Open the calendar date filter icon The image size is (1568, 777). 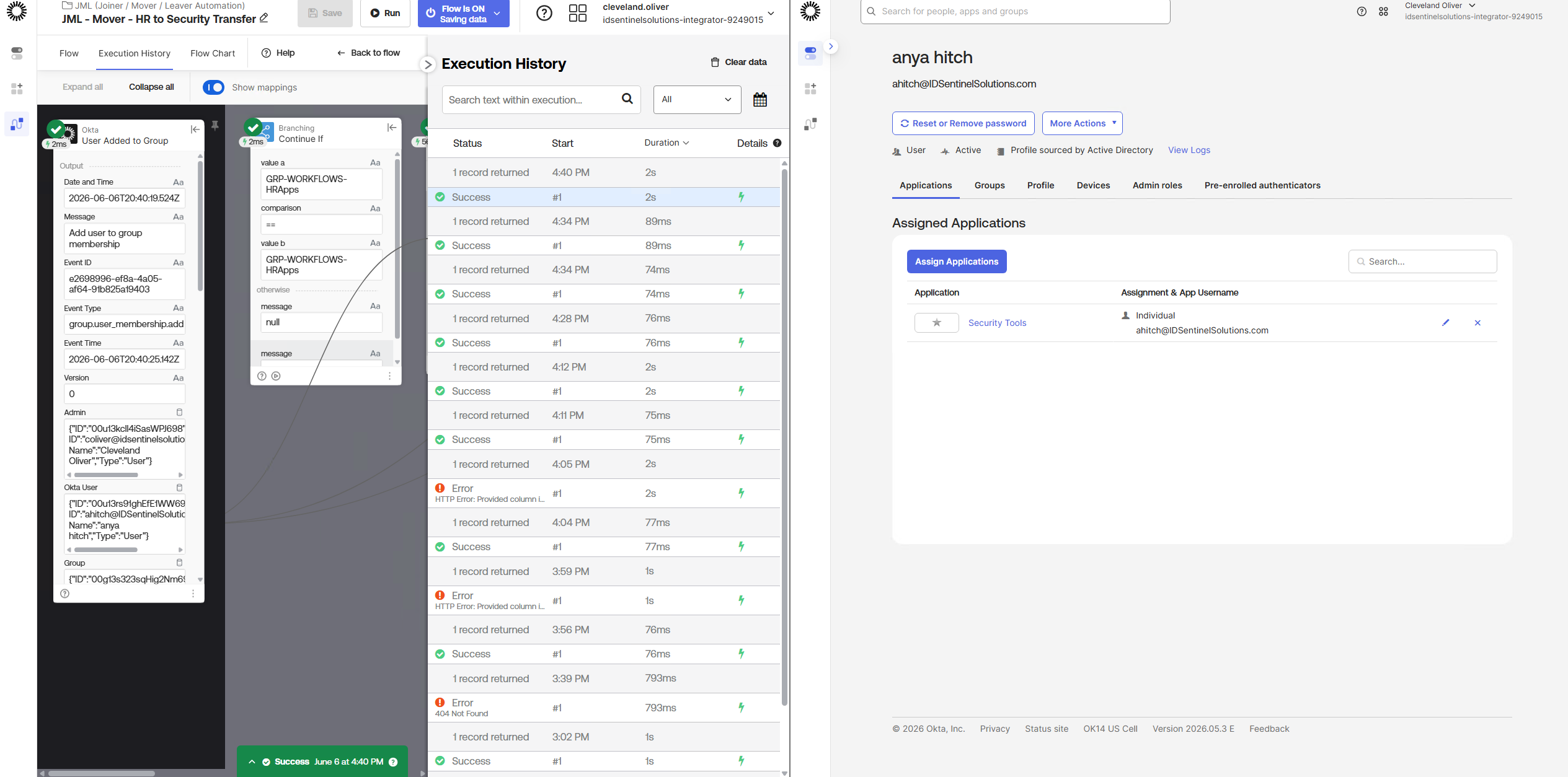coord(760,100)
